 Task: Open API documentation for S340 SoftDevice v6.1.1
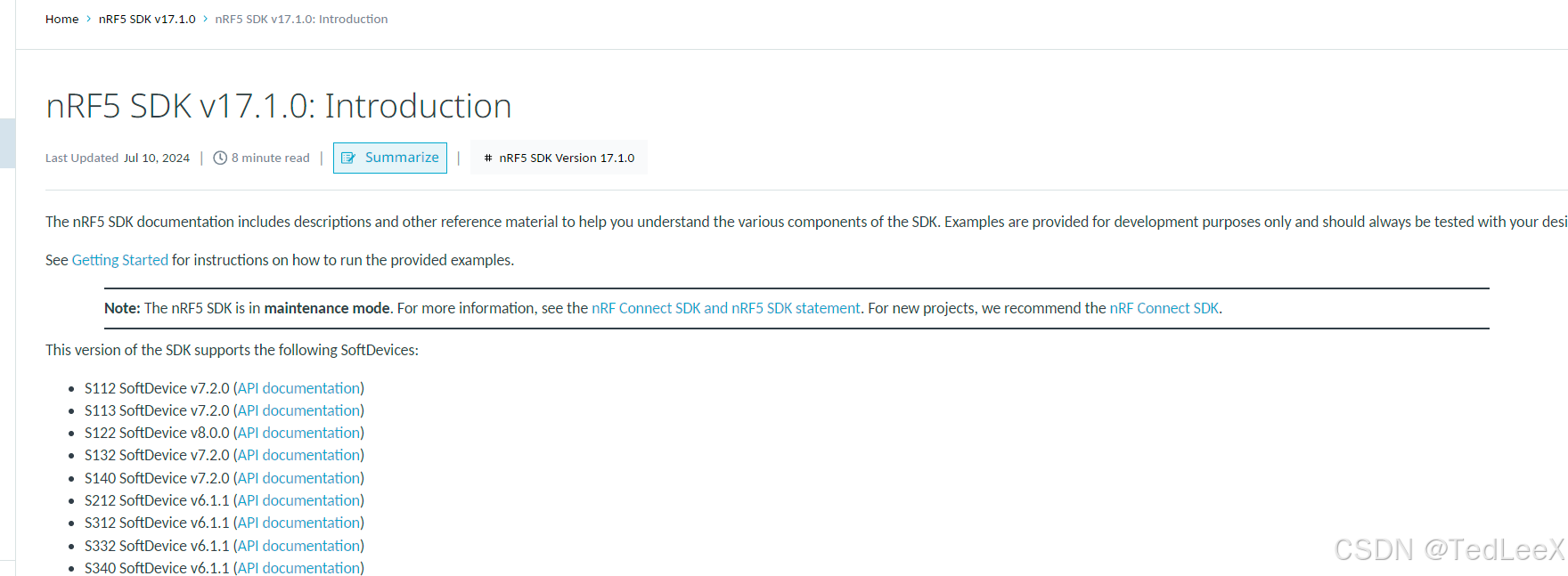(x=298, y=568)
